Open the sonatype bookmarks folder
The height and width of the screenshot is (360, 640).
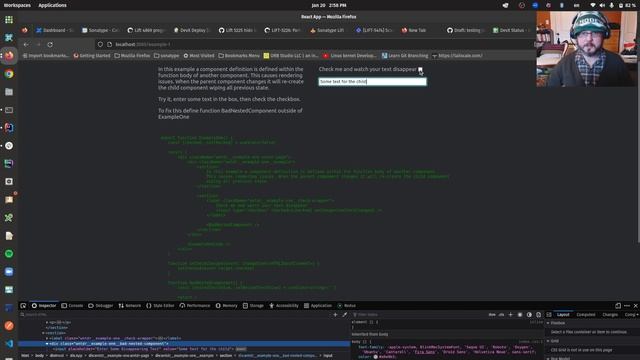click(x=167, y=56)
